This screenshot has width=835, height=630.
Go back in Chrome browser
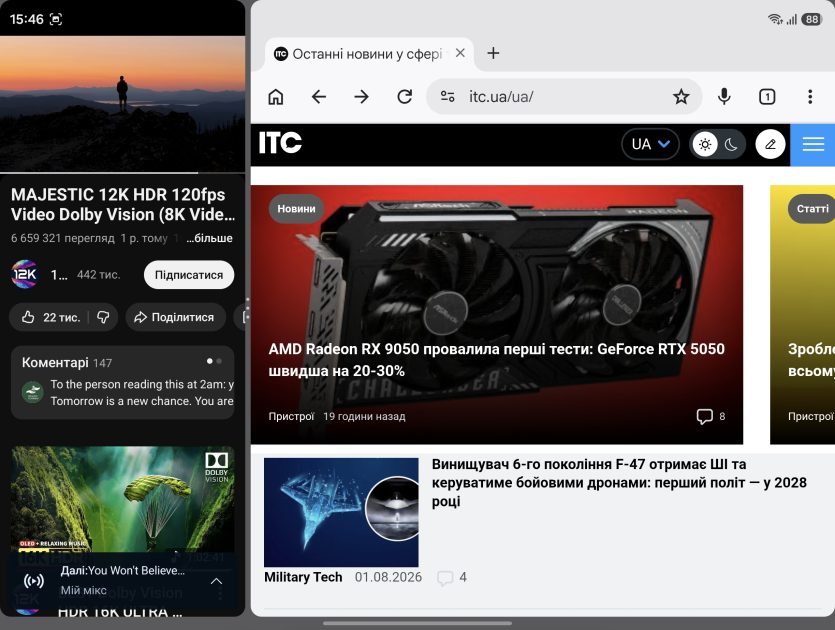coord(318,97)
